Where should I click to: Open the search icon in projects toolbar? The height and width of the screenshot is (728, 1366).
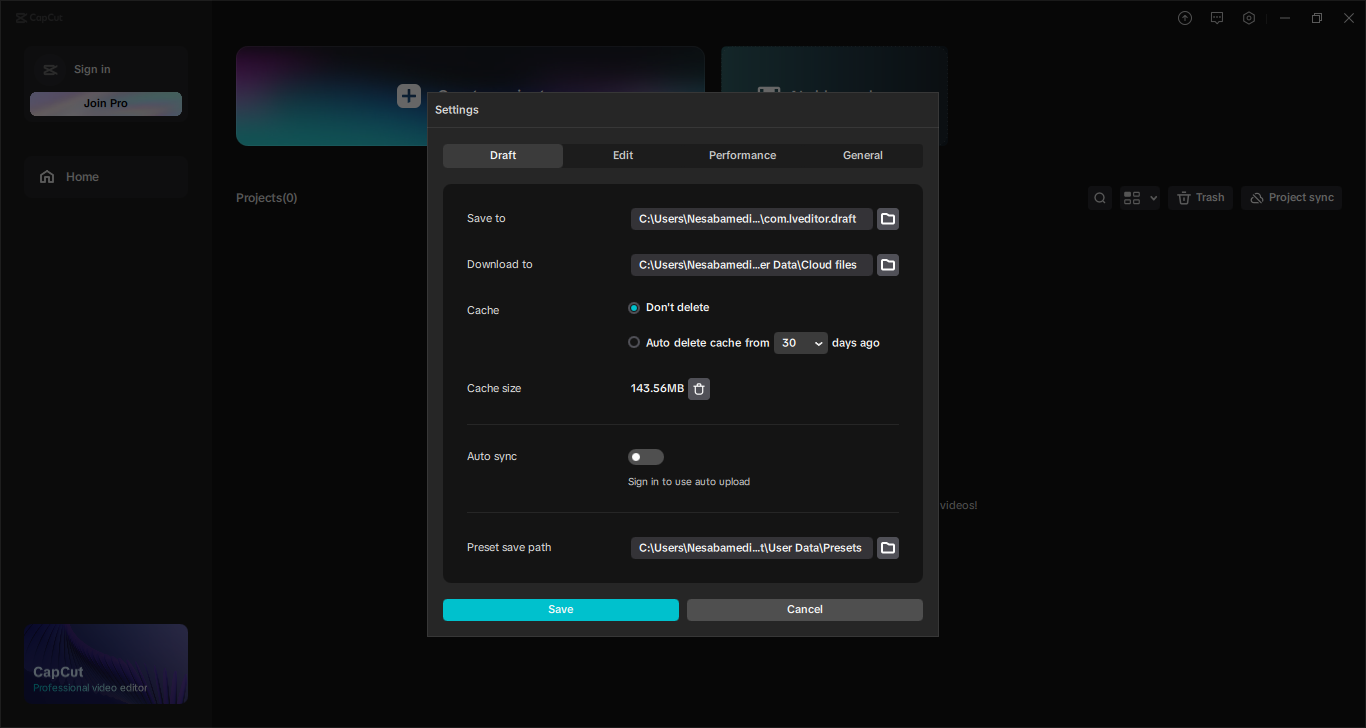click(1100, 198)
